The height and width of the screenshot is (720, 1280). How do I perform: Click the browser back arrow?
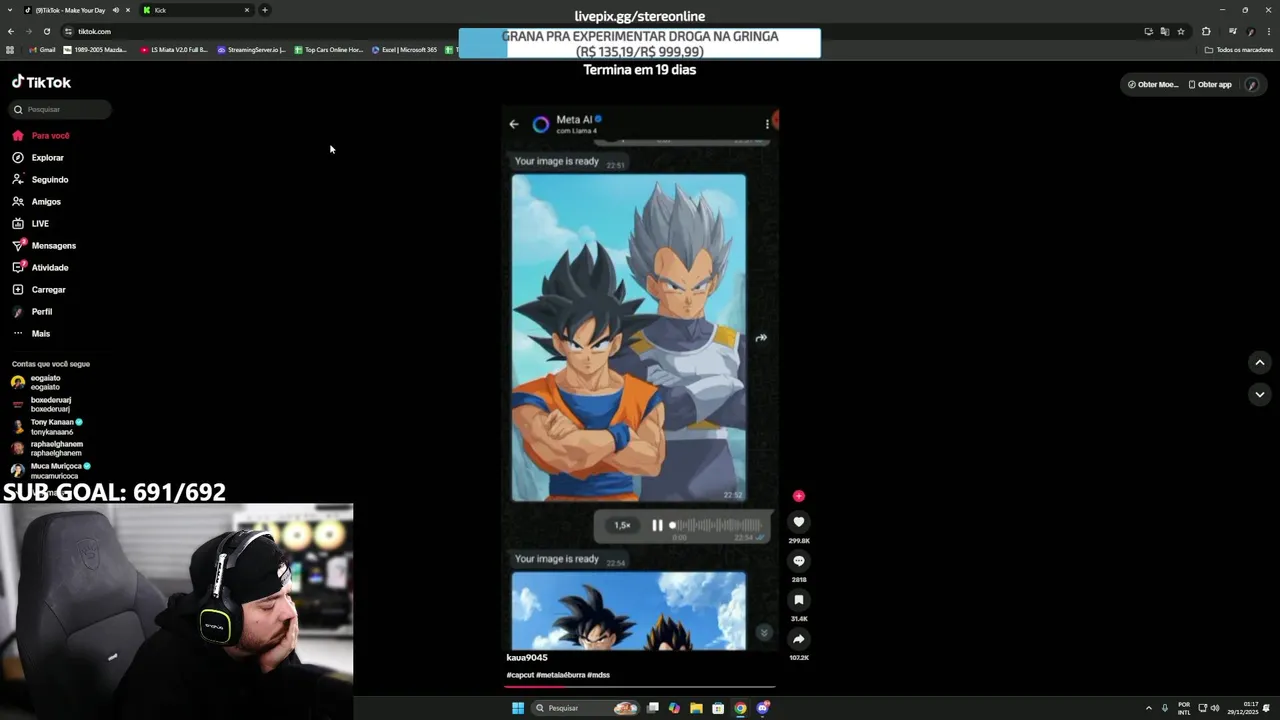tap(11, 31)
